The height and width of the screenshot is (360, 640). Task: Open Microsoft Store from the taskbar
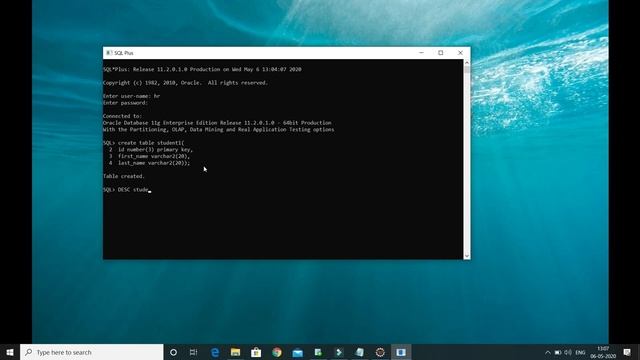click(256, 352)
